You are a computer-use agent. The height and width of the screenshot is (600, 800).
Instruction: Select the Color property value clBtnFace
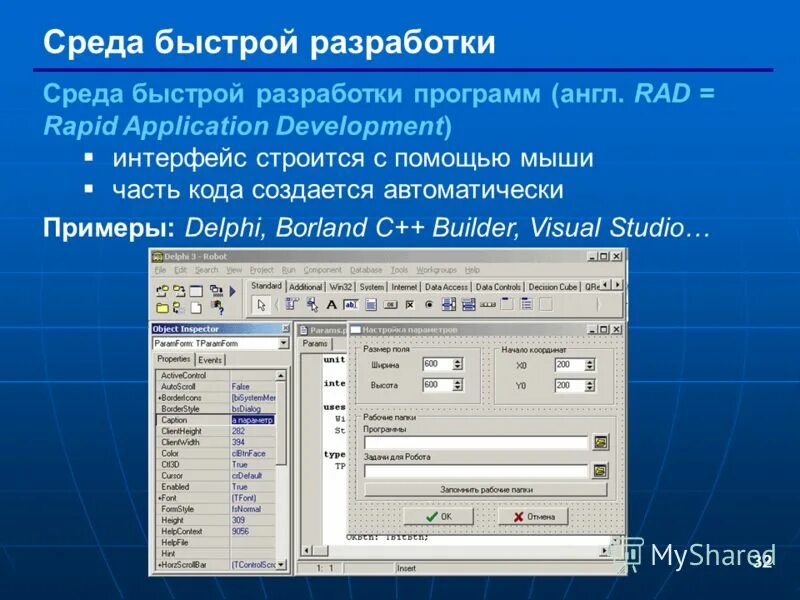249,454
